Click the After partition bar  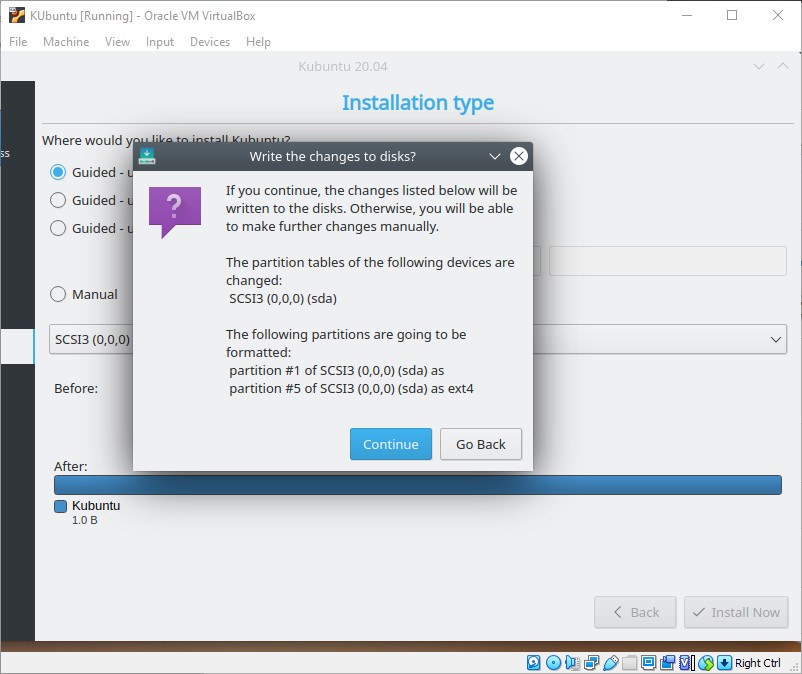[417, 485]
